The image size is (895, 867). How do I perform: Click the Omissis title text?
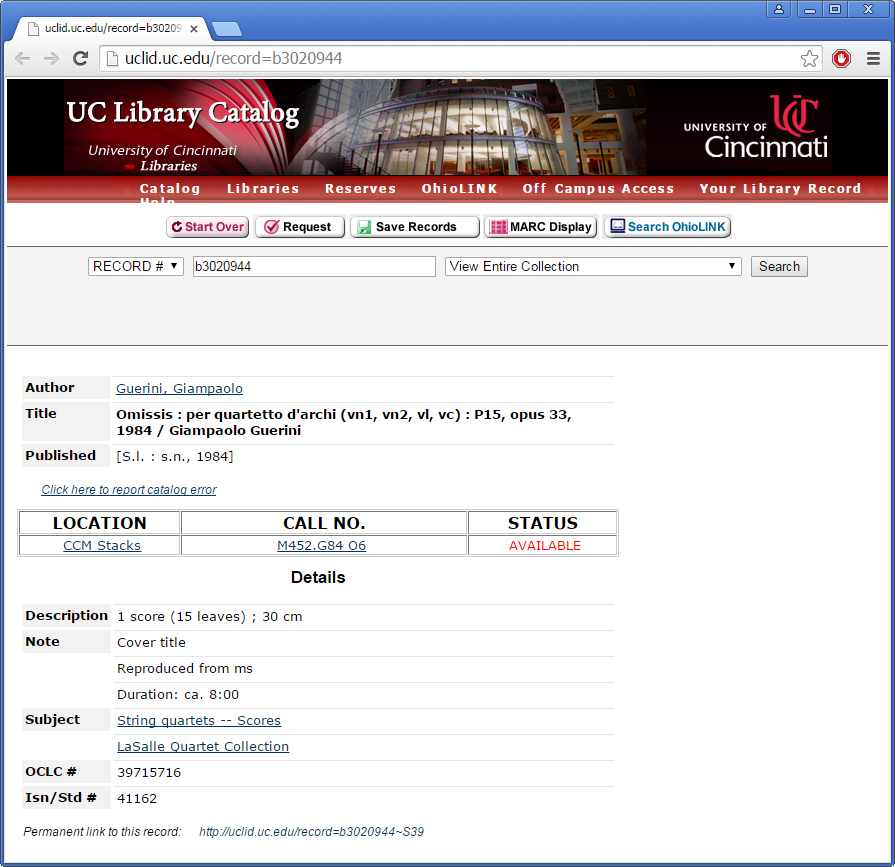[x=344, y=422]
